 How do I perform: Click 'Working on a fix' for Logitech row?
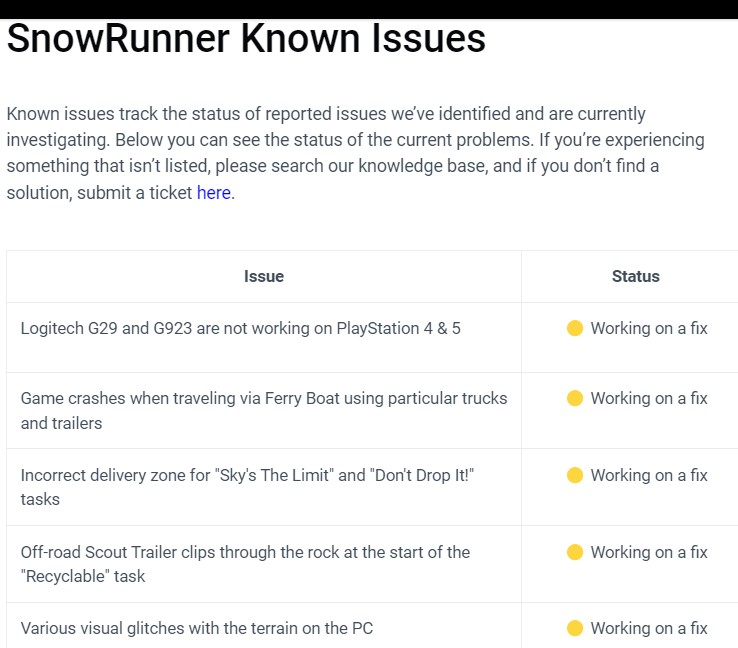click(649, 328)
